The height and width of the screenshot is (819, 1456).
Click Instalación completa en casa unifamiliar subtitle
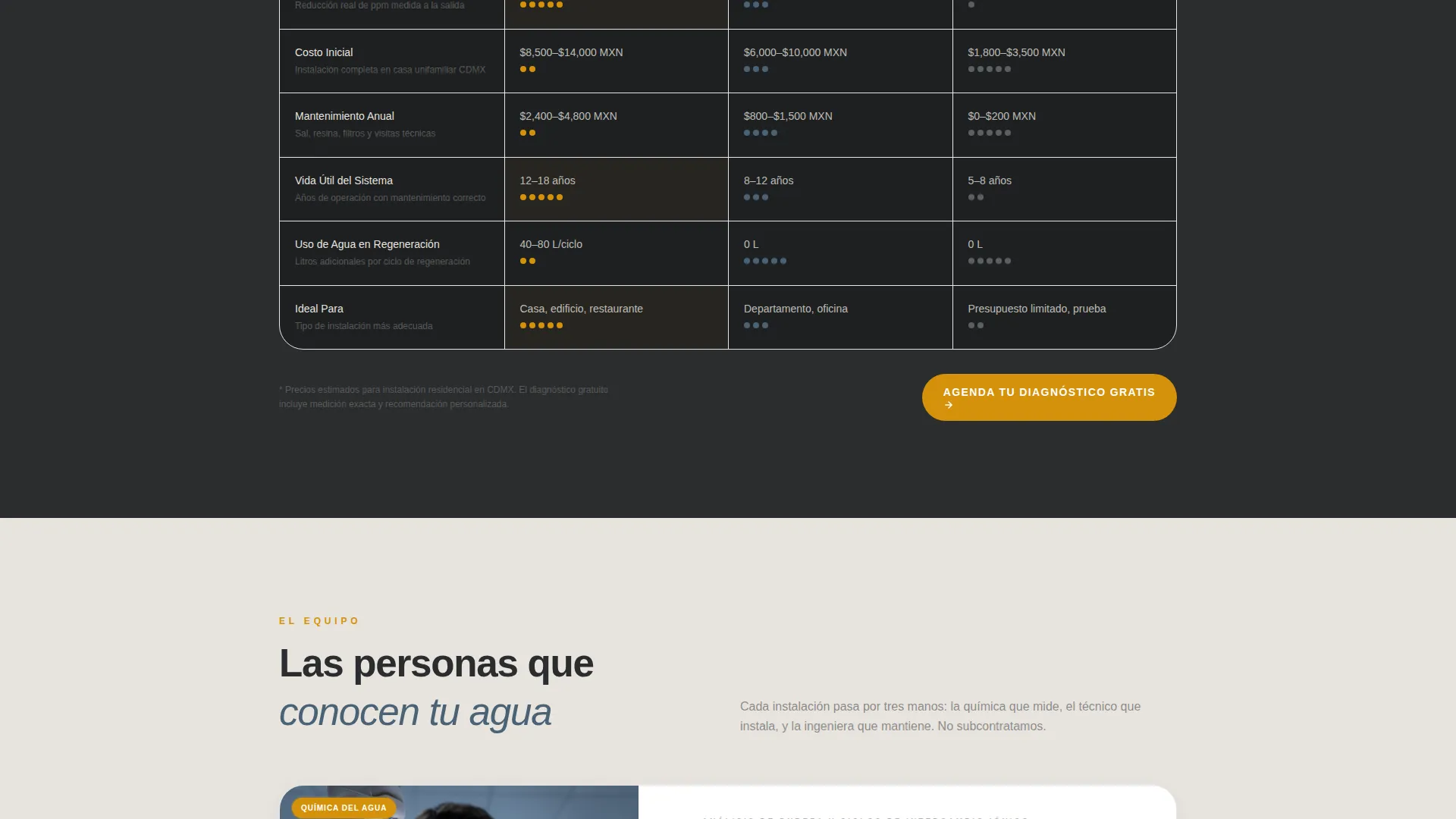click(x=390, y=70)
